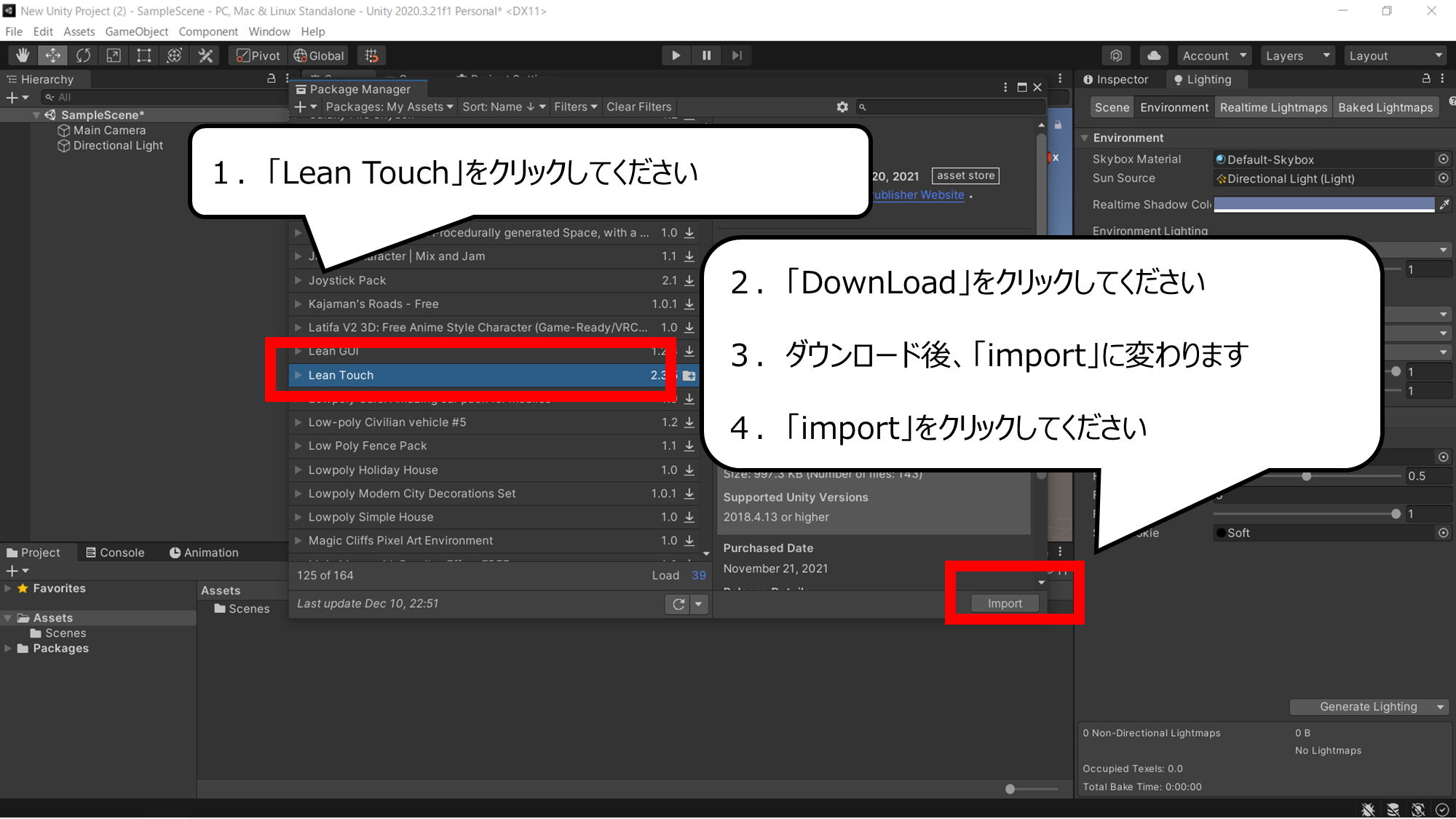Click the Play button
This screenshot has width=1456, height=819.
[x=676, y=55]
